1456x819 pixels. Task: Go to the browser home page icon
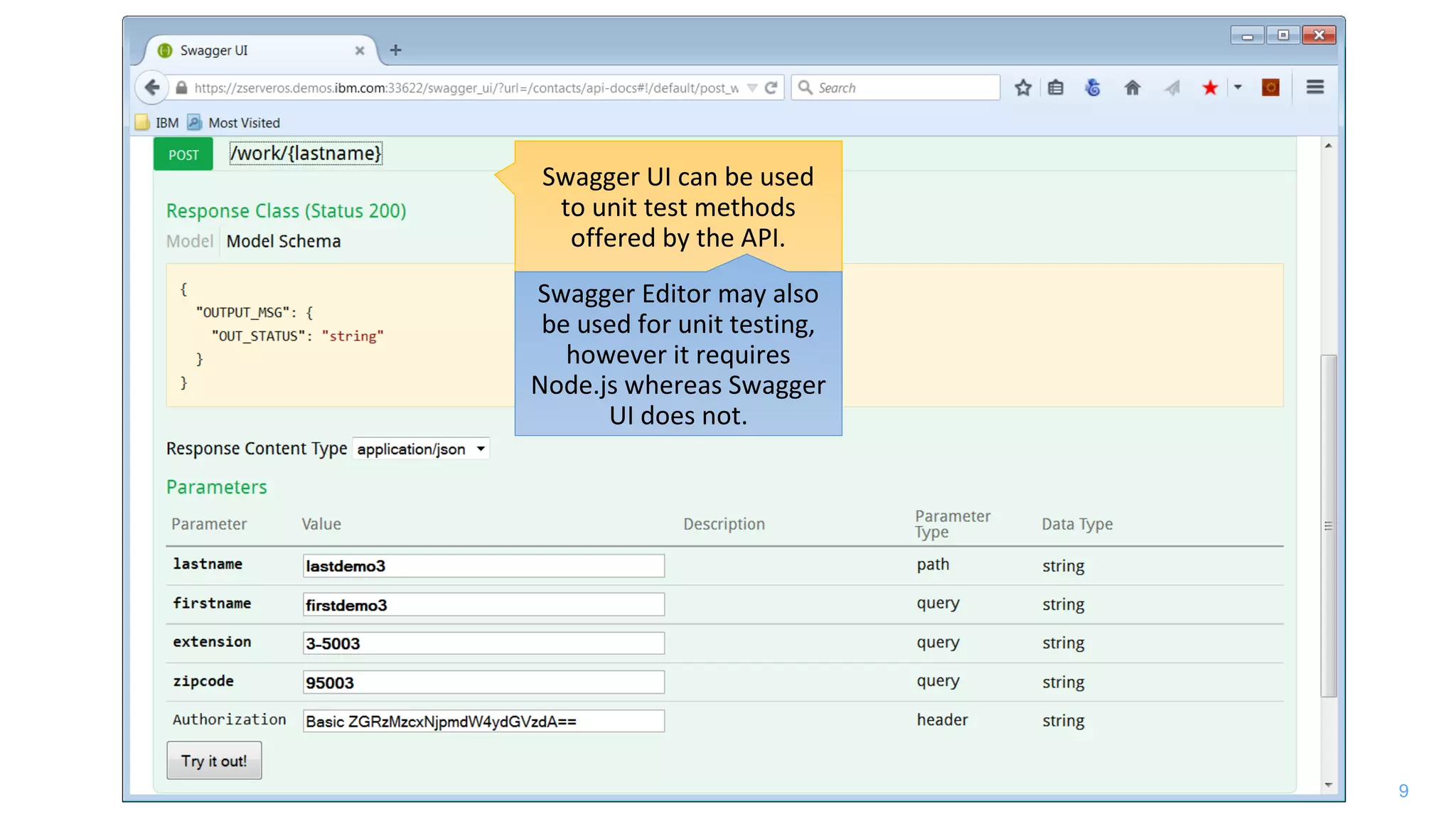point(1133,87)
